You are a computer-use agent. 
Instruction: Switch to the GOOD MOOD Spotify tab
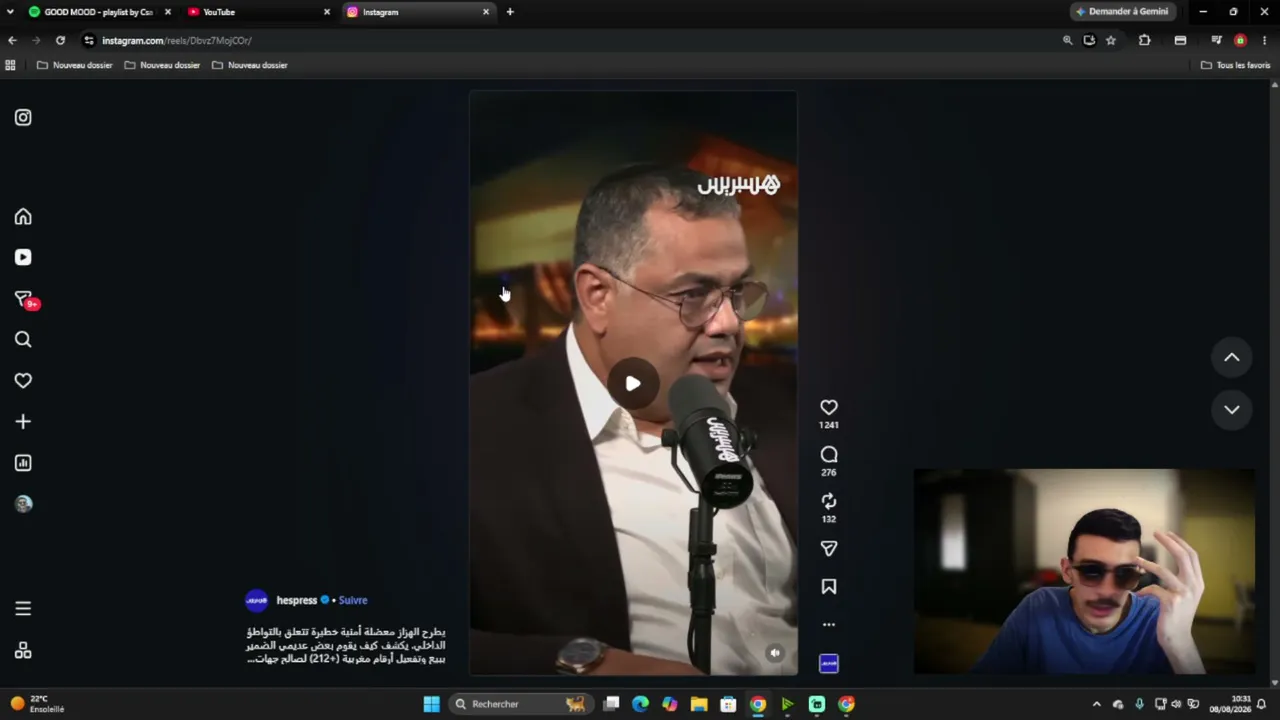(x=98, y=12)
